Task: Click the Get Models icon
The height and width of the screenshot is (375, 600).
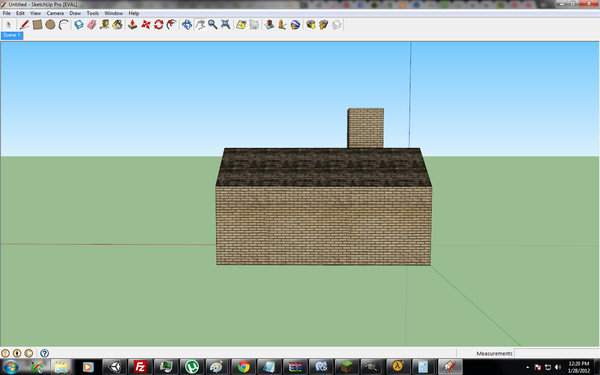Action: pyautogui.click(x=311, y=25)
